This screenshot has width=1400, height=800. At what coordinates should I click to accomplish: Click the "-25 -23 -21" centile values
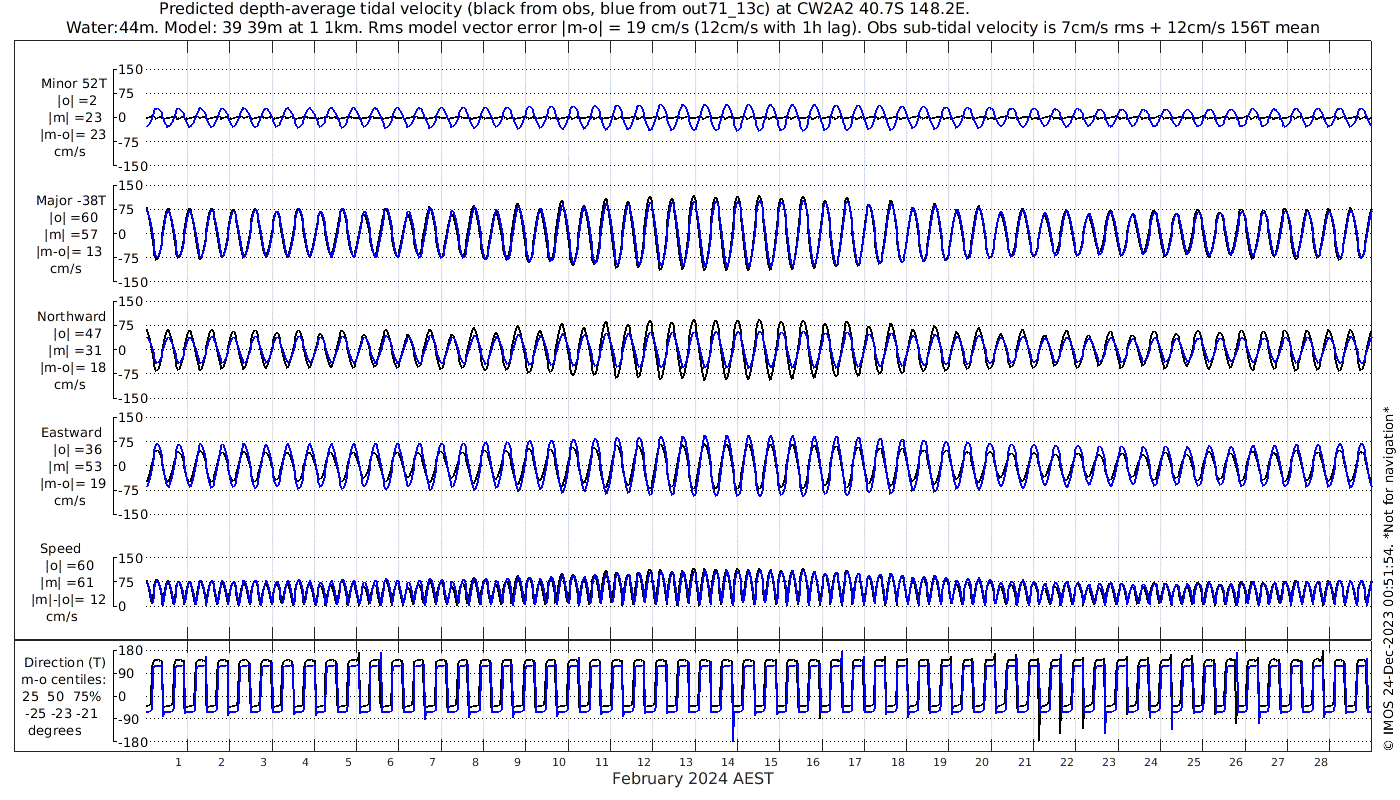point(63,714)
